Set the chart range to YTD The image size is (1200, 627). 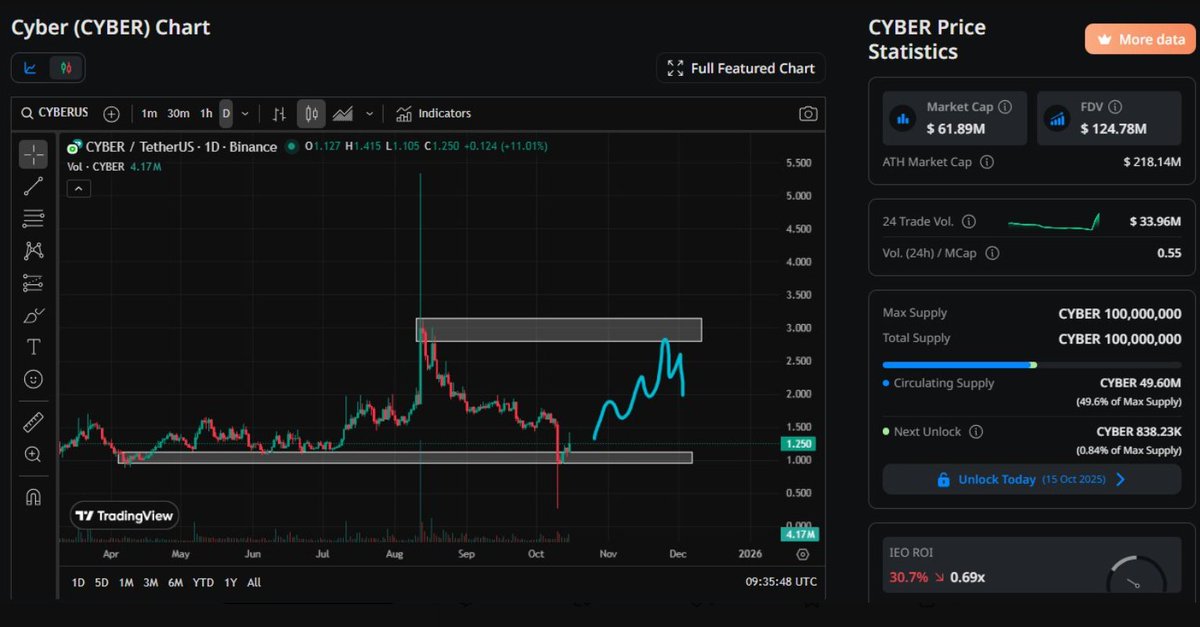[203, 582]
